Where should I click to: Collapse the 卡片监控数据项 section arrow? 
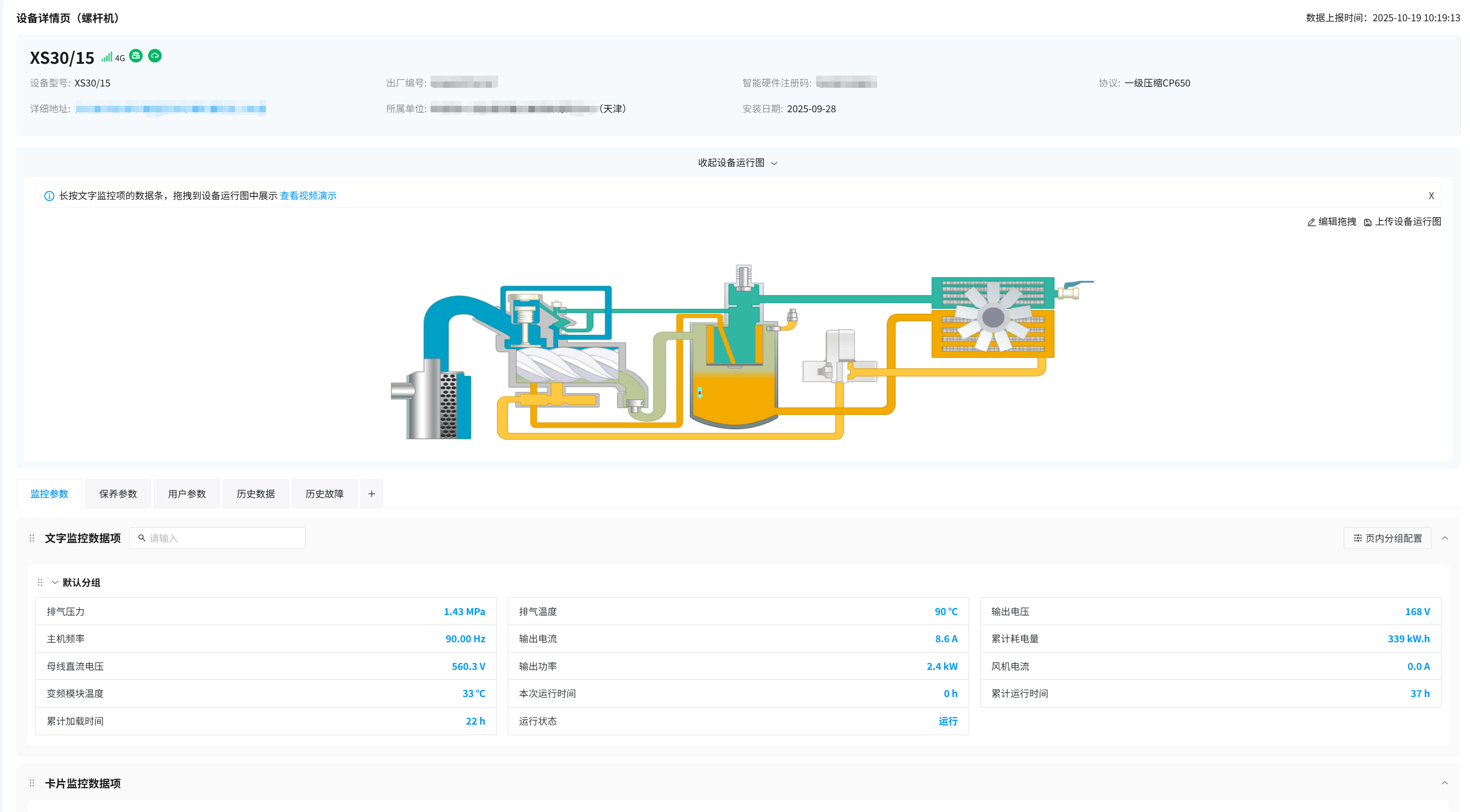pyautogui.click(x=1445, y=783)
